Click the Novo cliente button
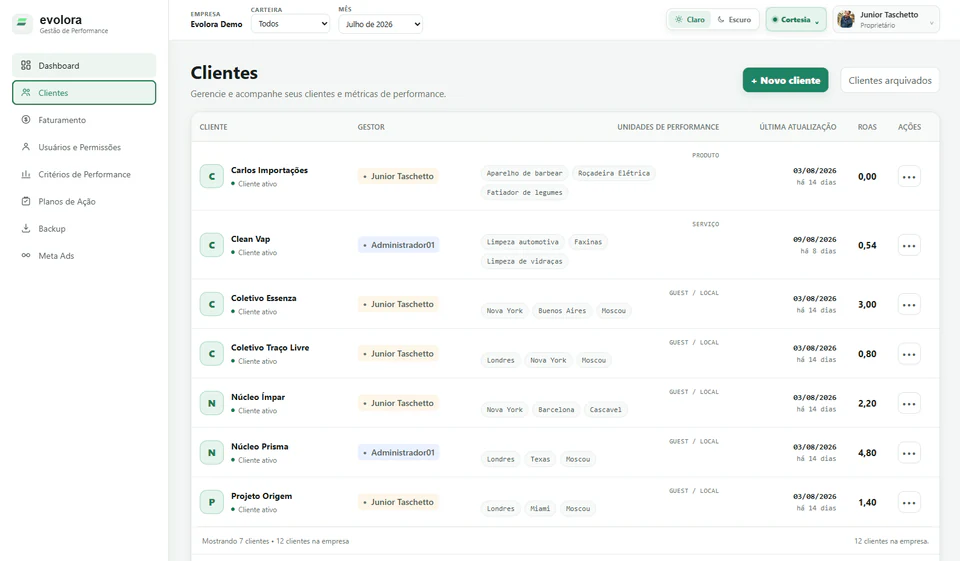 click(x=786, y=80)
